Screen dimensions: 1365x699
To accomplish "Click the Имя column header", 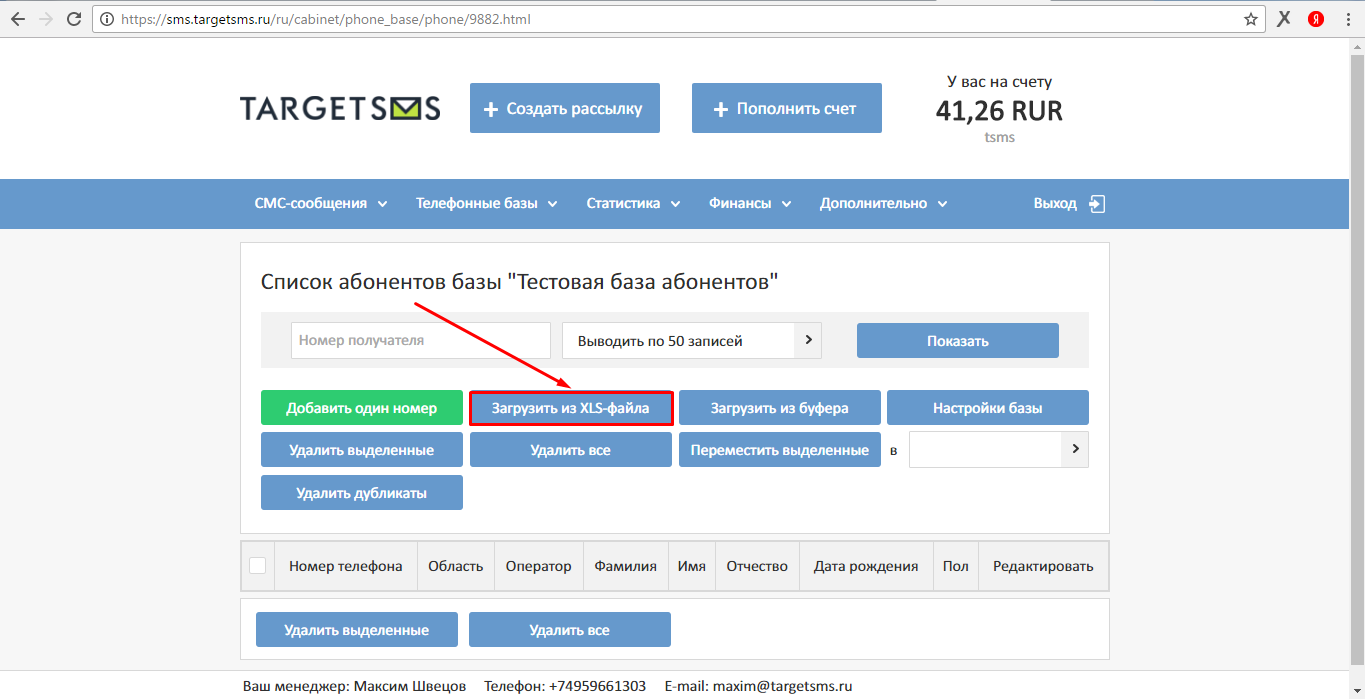I will pyautogui.click(x=692, y=566).
